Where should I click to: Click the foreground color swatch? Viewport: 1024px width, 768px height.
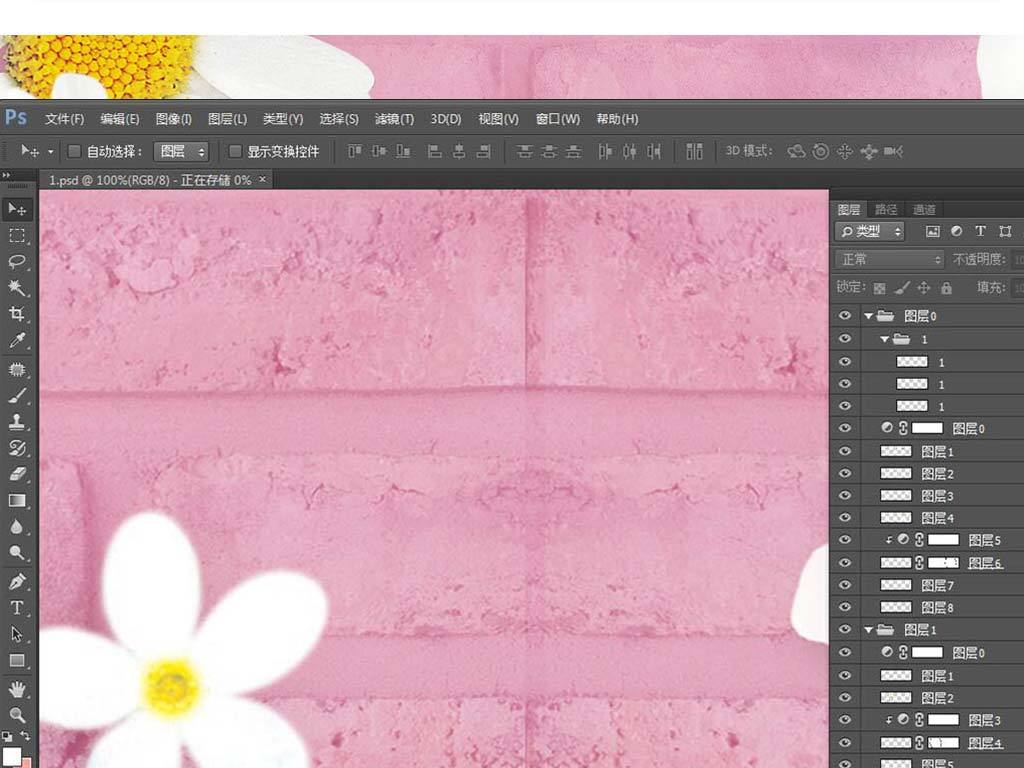[x=11, y=755]
